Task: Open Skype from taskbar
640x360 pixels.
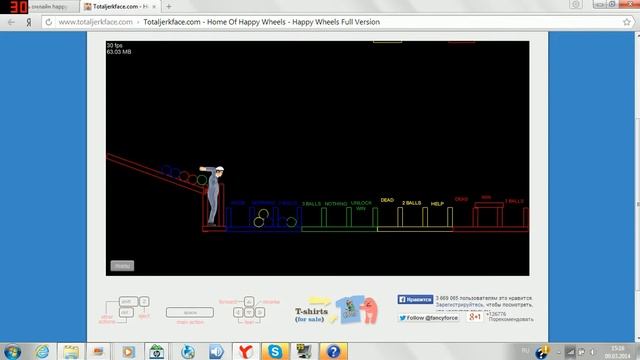Action: coord(275,352)
